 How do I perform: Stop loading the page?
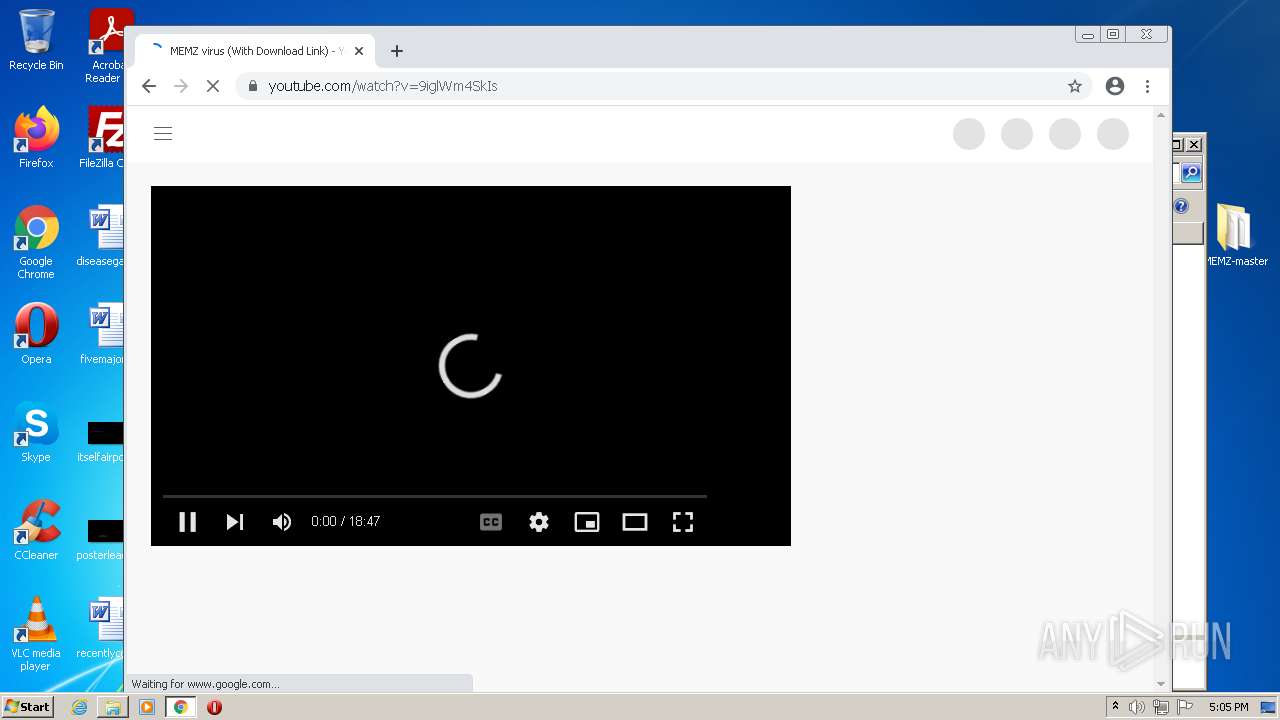[x=213, y=86]
